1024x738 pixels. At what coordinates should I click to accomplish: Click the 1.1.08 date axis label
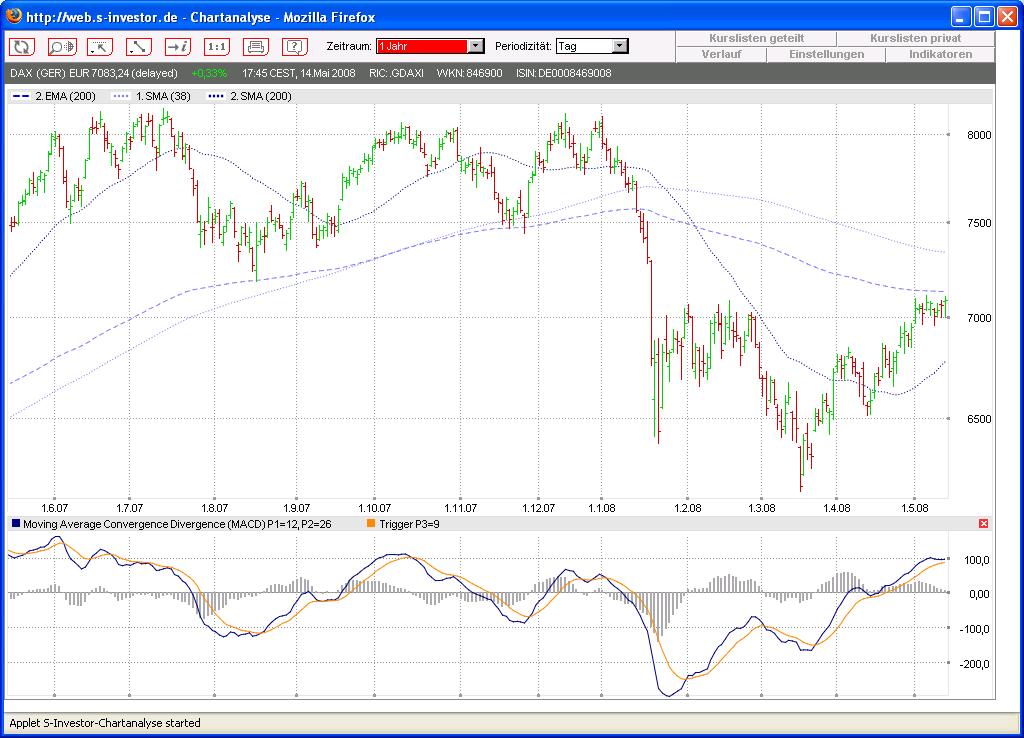point(601,507)
